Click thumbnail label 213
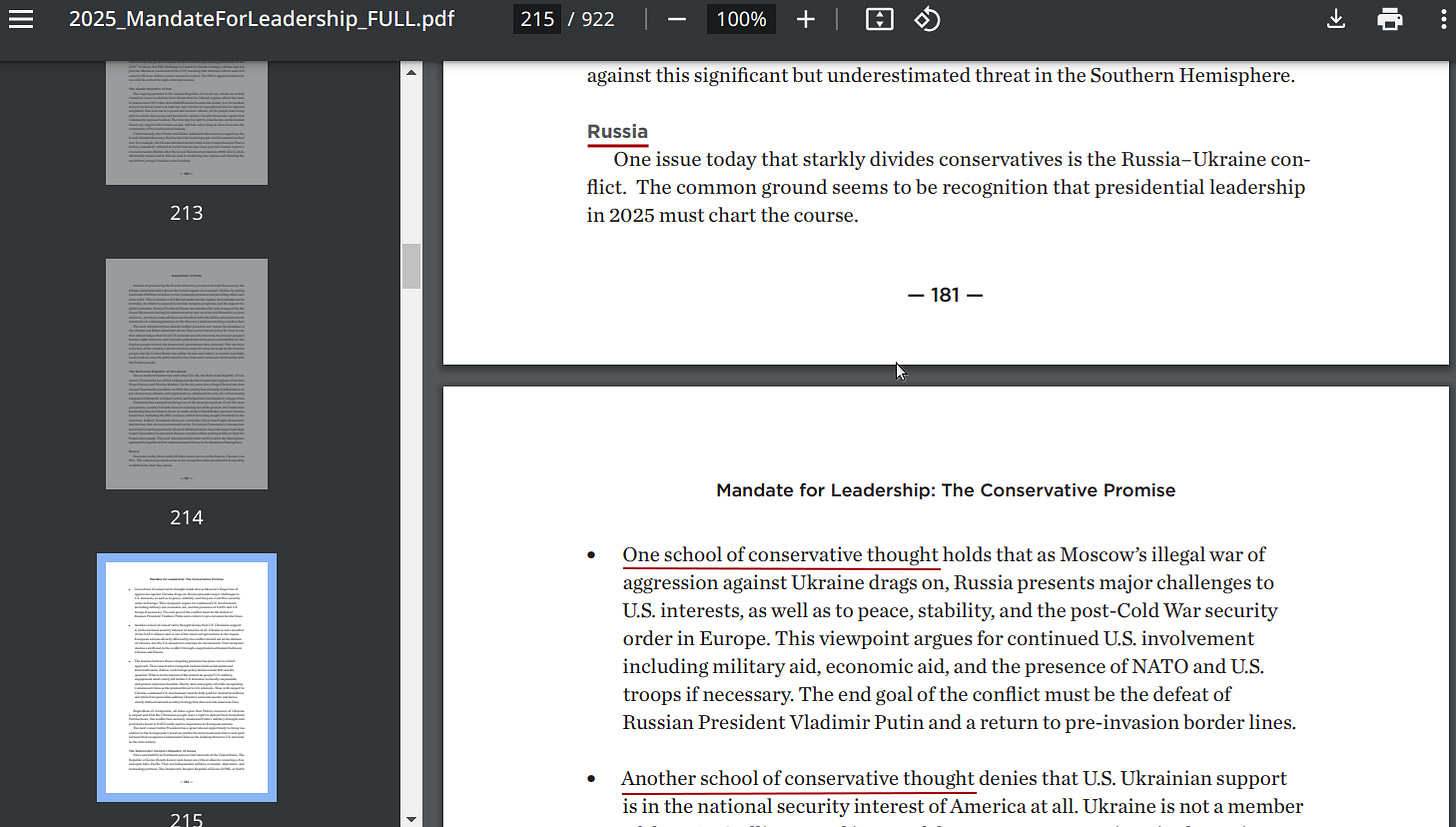 (x=187, y=213)
